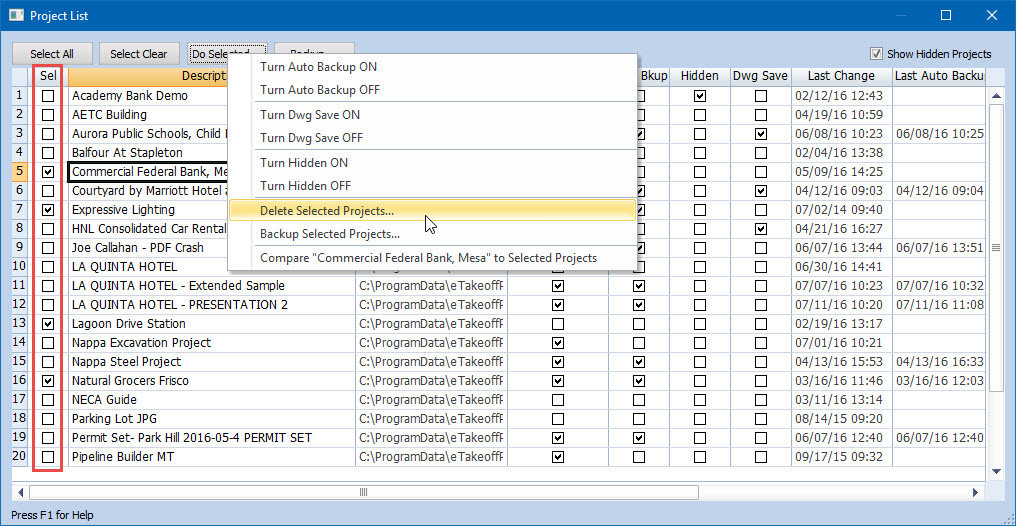Image resolution: width=1016 pixels, height=526 pixels.
Task: Choose Turn Dwg Save ON
Action: (x=432, y=115)
